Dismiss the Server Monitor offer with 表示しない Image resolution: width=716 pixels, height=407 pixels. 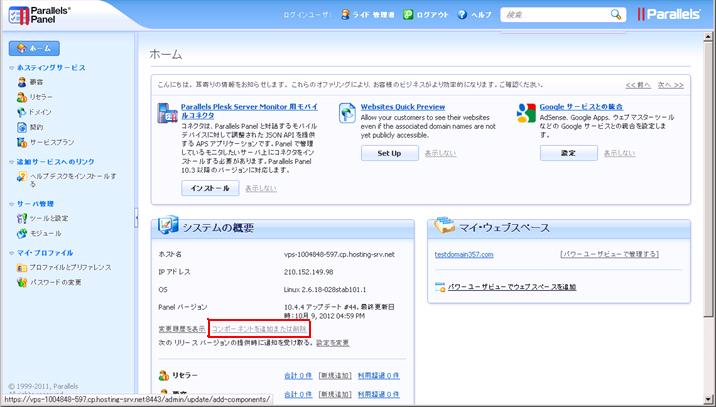(x=261, y=189)
